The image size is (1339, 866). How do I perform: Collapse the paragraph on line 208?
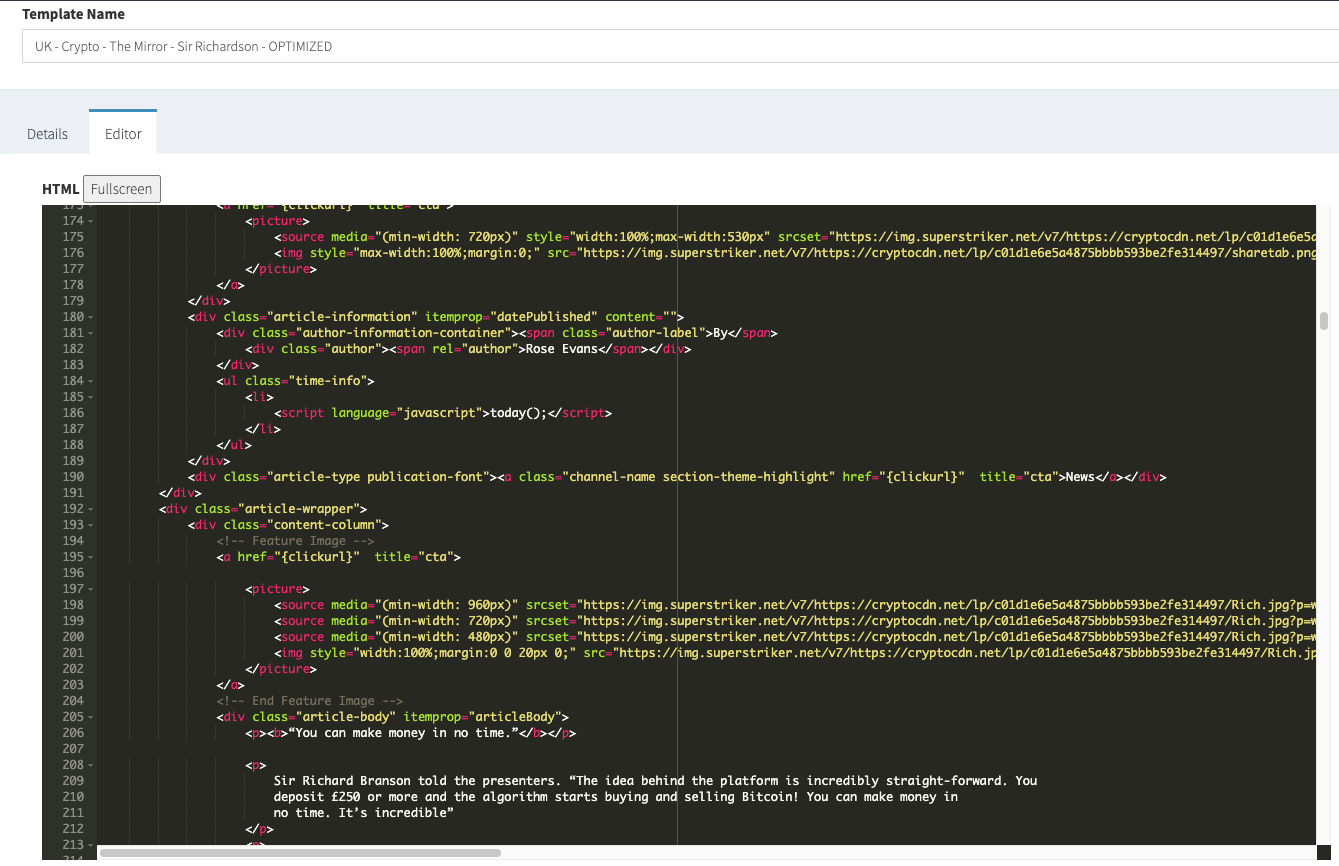pyautogui.click(x=90, y=765)
